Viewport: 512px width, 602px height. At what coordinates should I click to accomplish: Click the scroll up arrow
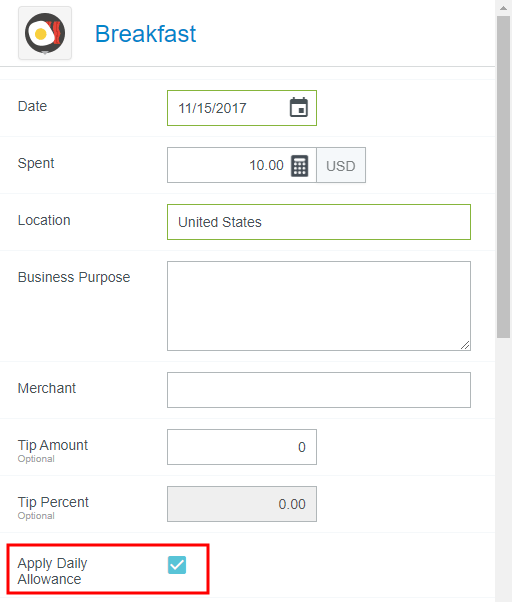(503, 8)
